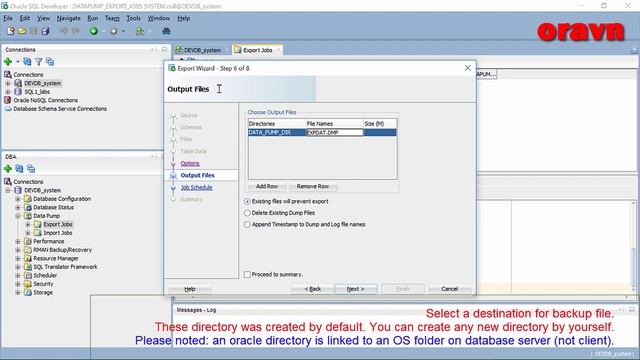Image resolution: width=640 pixels, height=360 pixels.
Task: Close the Export Wizard dialog
Action: [468, 68]
